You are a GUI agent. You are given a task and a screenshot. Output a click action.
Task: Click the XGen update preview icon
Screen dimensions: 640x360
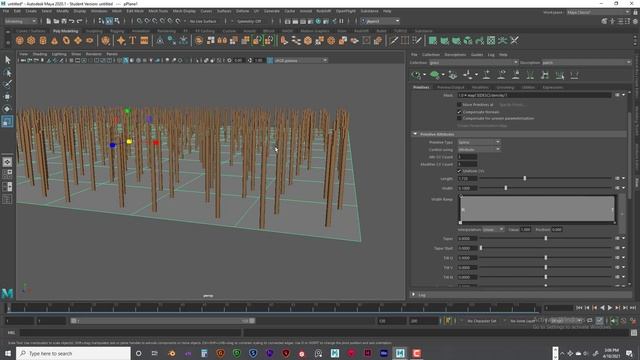click(416, 75)
